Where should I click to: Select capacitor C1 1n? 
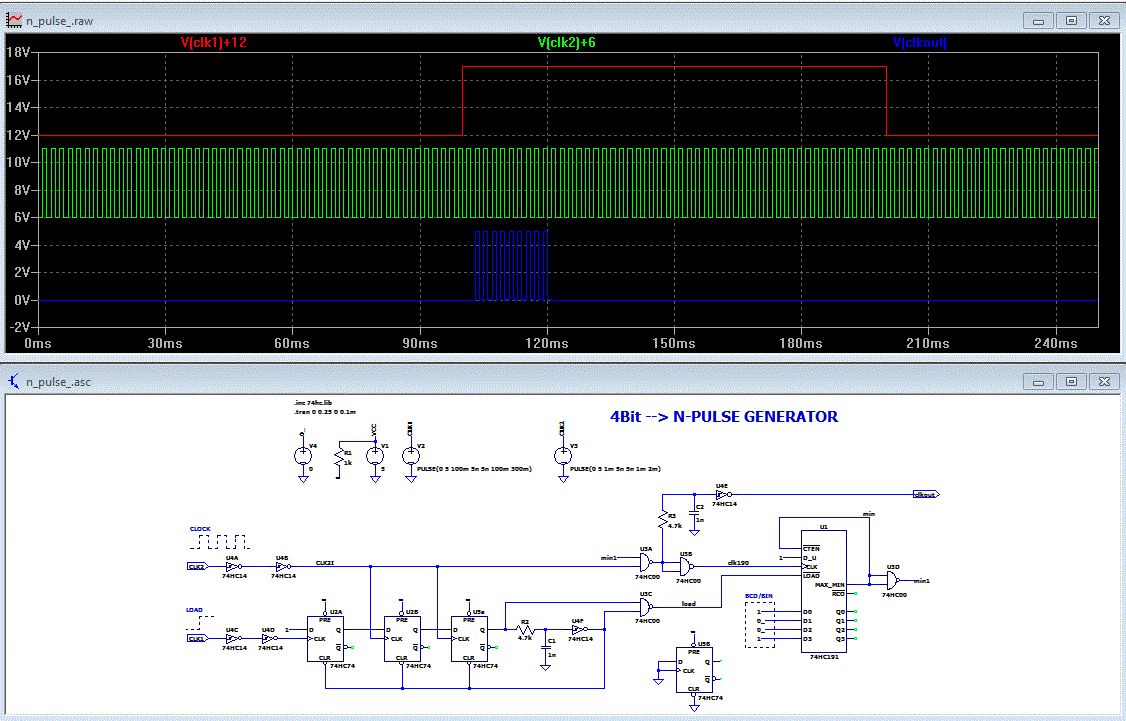(546, 647)
